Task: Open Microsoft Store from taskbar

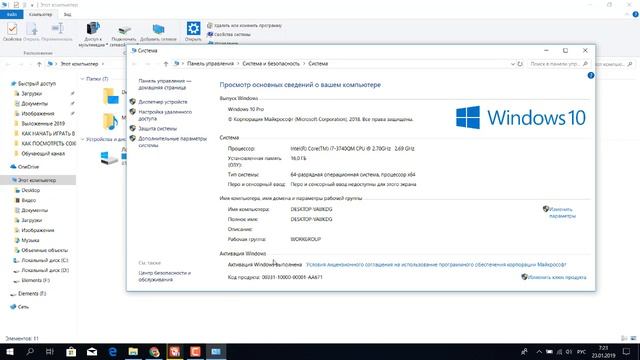Action: (71, 351)
